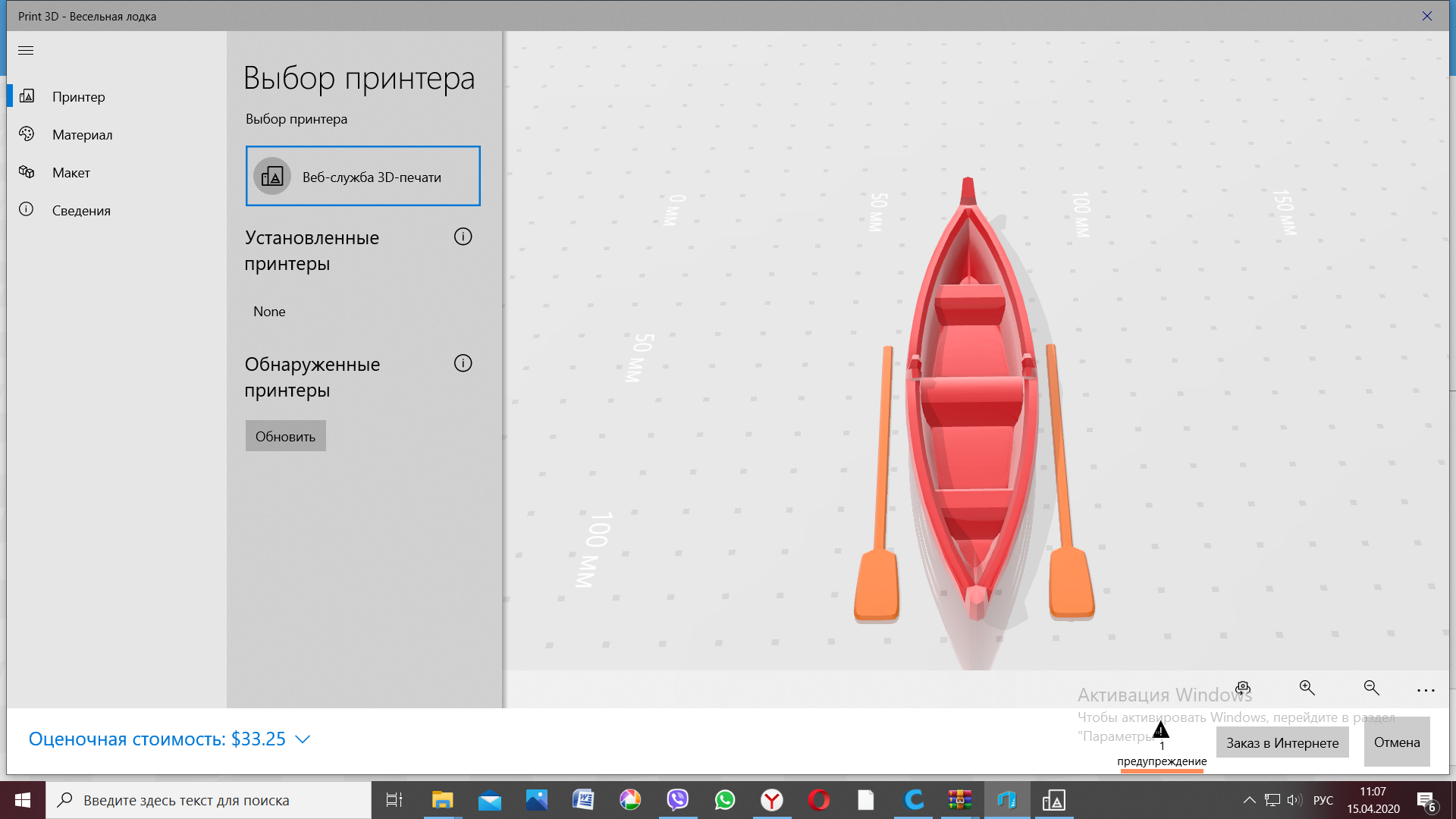
Task: Zoom out of the 3D preview
Action: 1371,688
